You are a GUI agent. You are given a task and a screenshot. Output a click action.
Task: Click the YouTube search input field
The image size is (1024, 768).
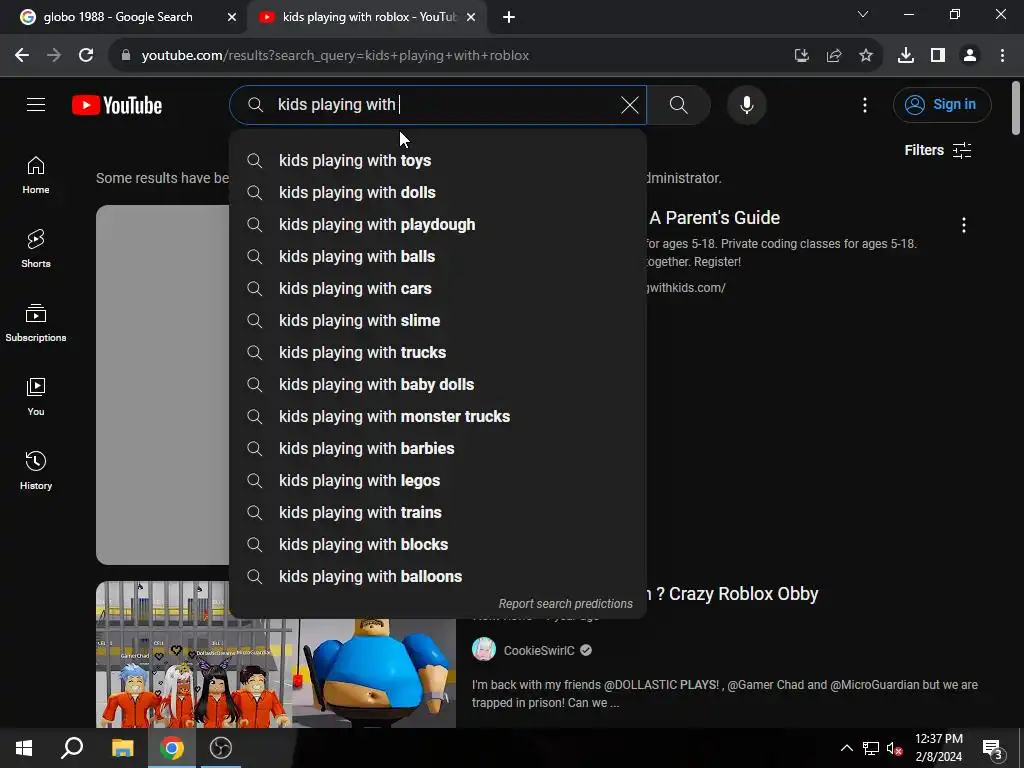coord(438,104)
